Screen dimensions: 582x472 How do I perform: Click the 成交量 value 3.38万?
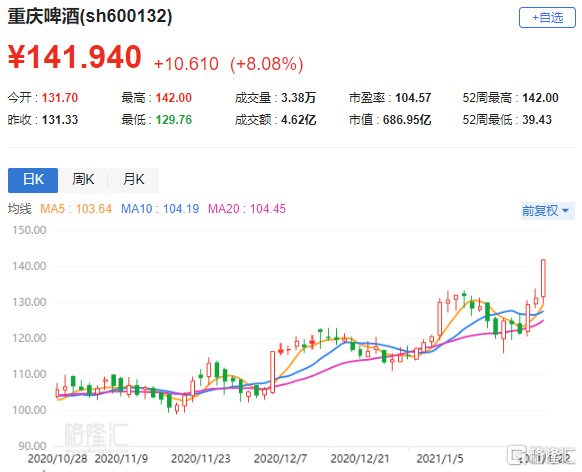pyautogui.click(x=298, y=98)
